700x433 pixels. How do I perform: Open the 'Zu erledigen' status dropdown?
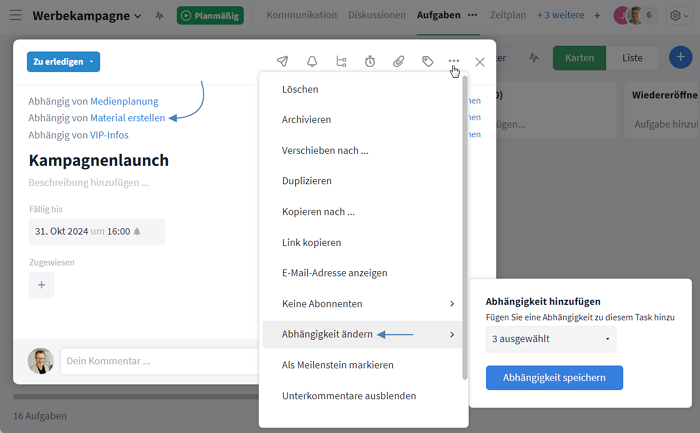coord(63,62)
